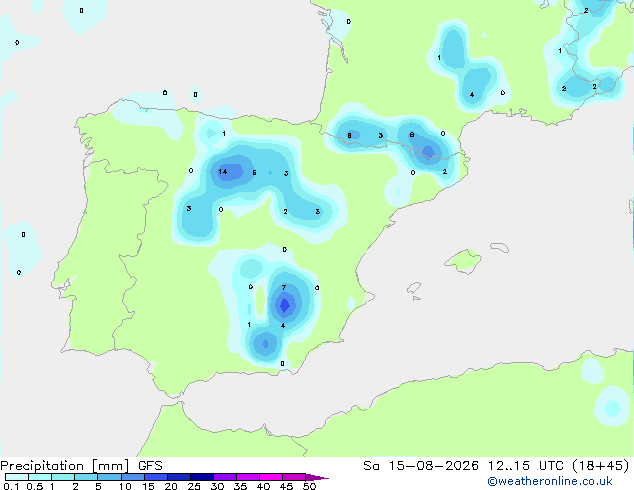This screenshot has width=634, height=490.
Task: Choose the 5–10 mm legend color box
Action: tap(109, 477)
